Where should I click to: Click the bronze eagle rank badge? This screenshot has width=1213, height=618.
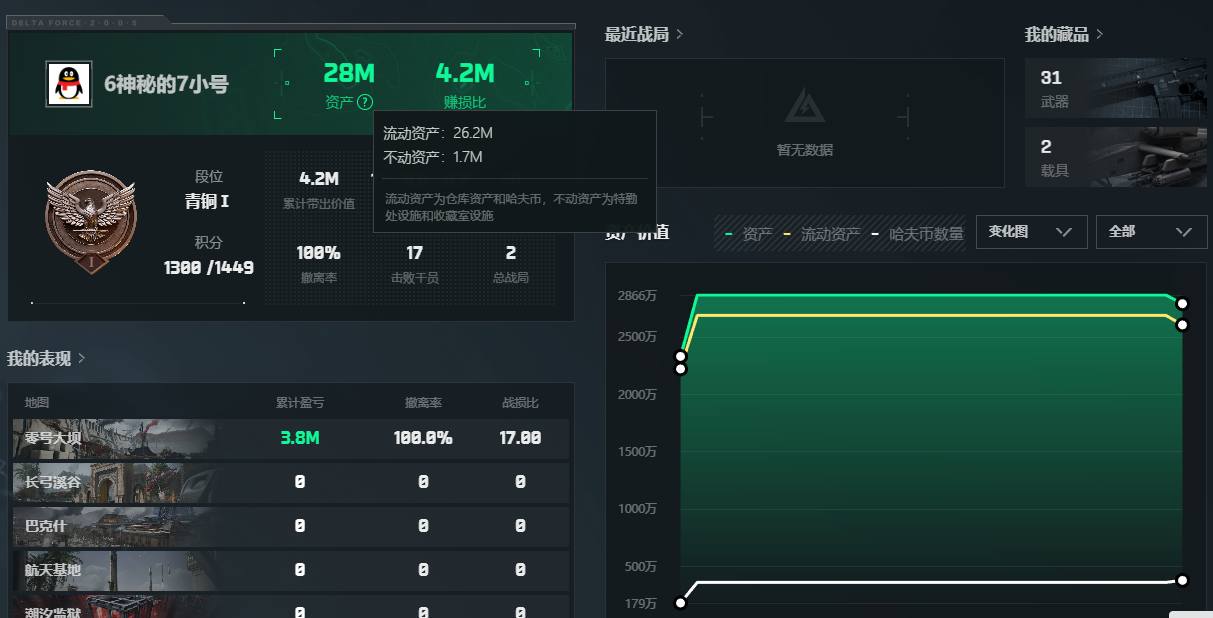click(90, 221)
